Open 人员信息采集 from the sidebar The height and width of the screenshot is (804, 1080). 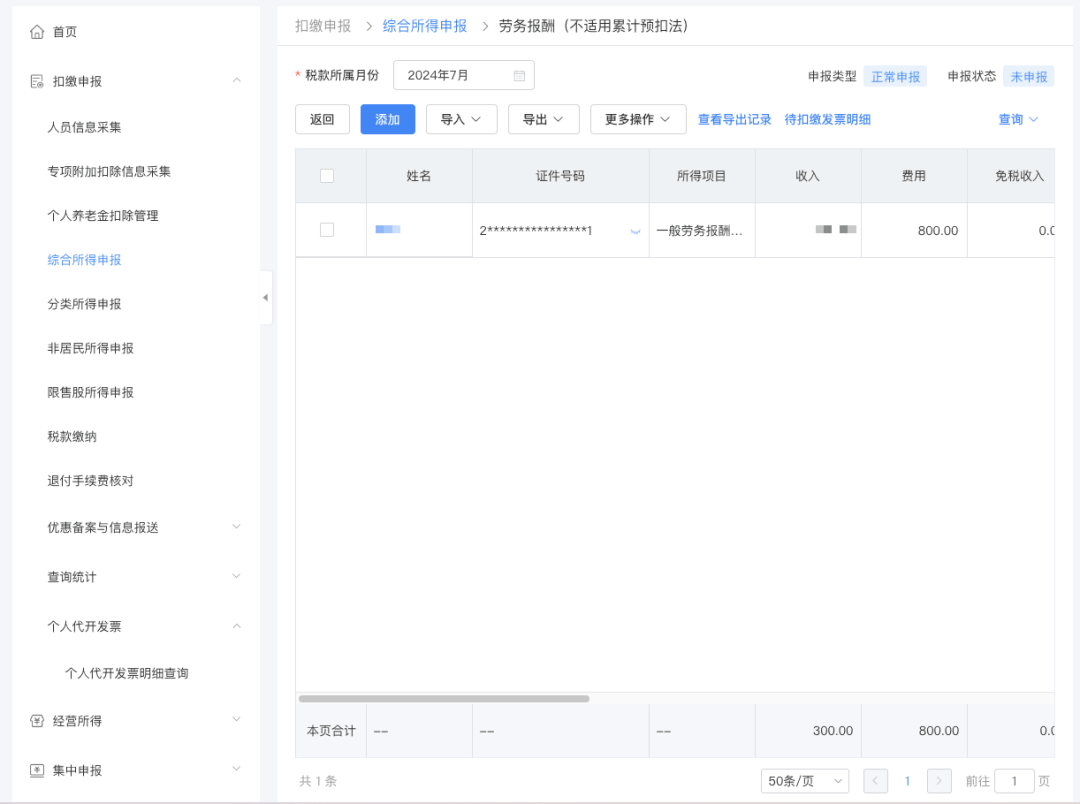click(84, 127)
